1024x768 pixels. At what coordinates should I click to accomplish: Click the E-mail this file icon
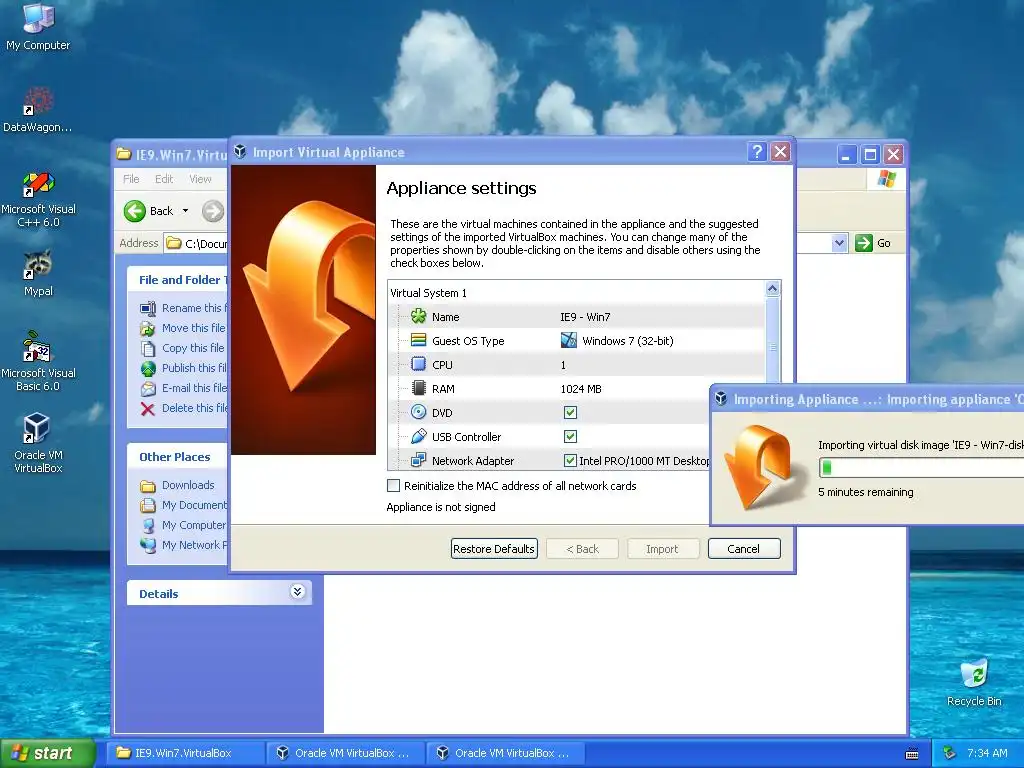point(148,389)
